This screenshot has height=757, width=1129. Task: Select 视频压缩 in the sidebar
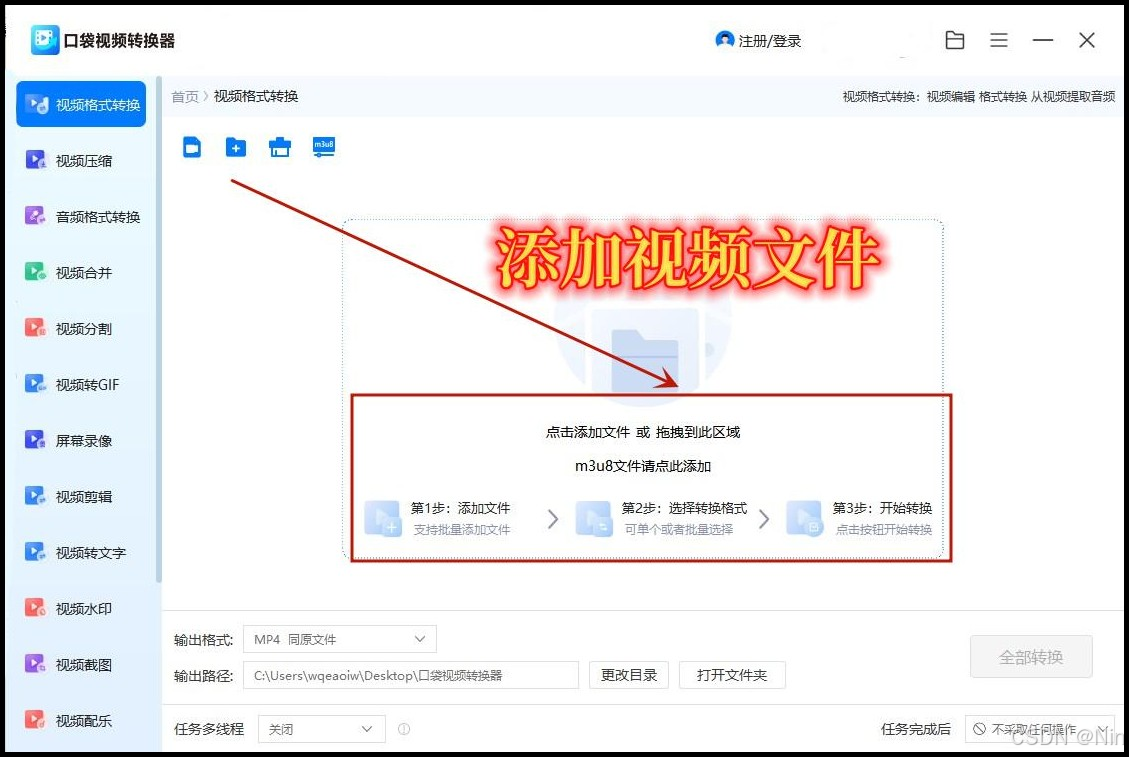(x=81, y=161)
